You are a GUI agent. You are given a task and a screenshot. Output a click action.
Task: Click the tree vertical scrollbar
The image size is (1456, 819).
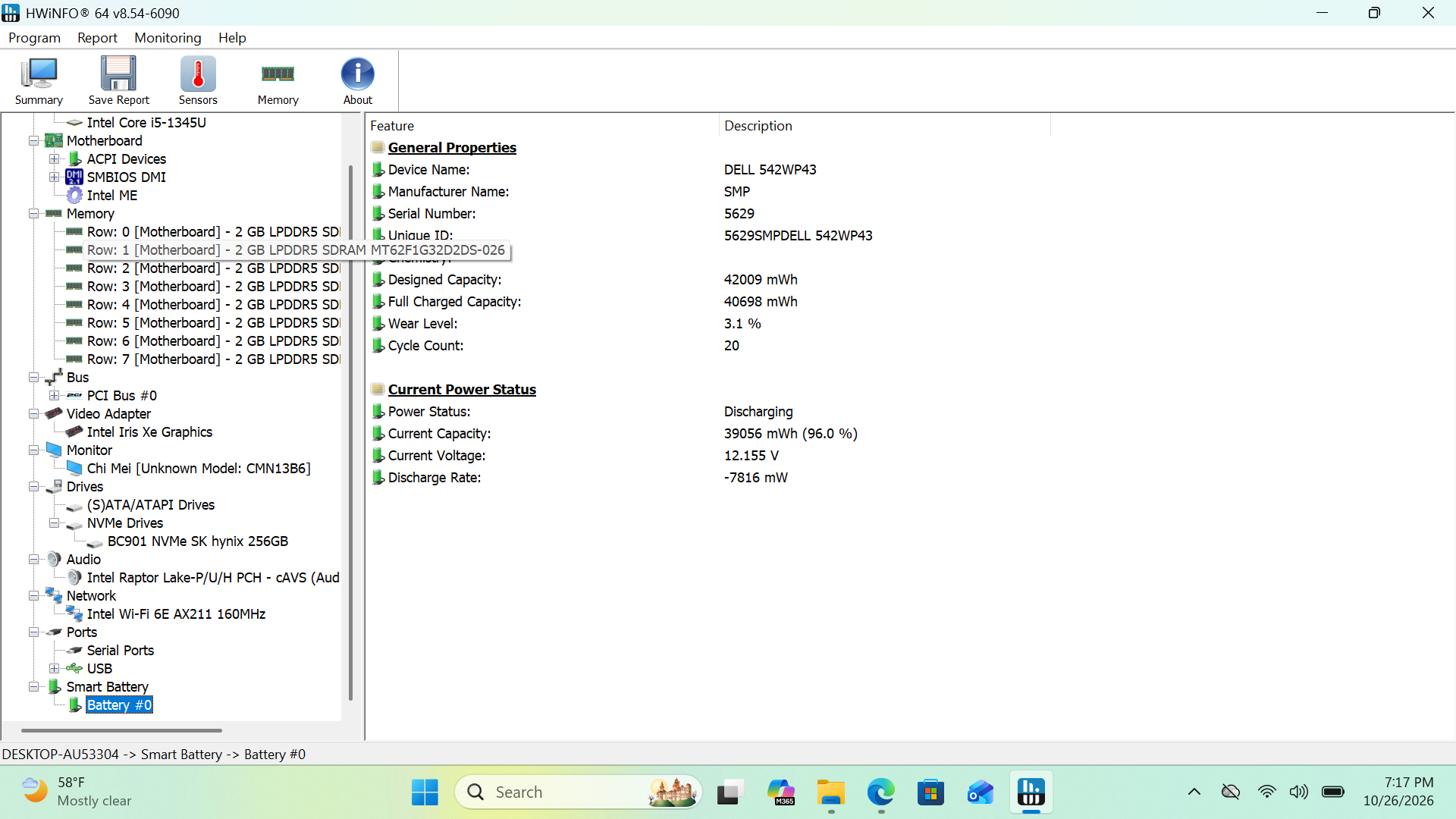[x=350, y=432]
